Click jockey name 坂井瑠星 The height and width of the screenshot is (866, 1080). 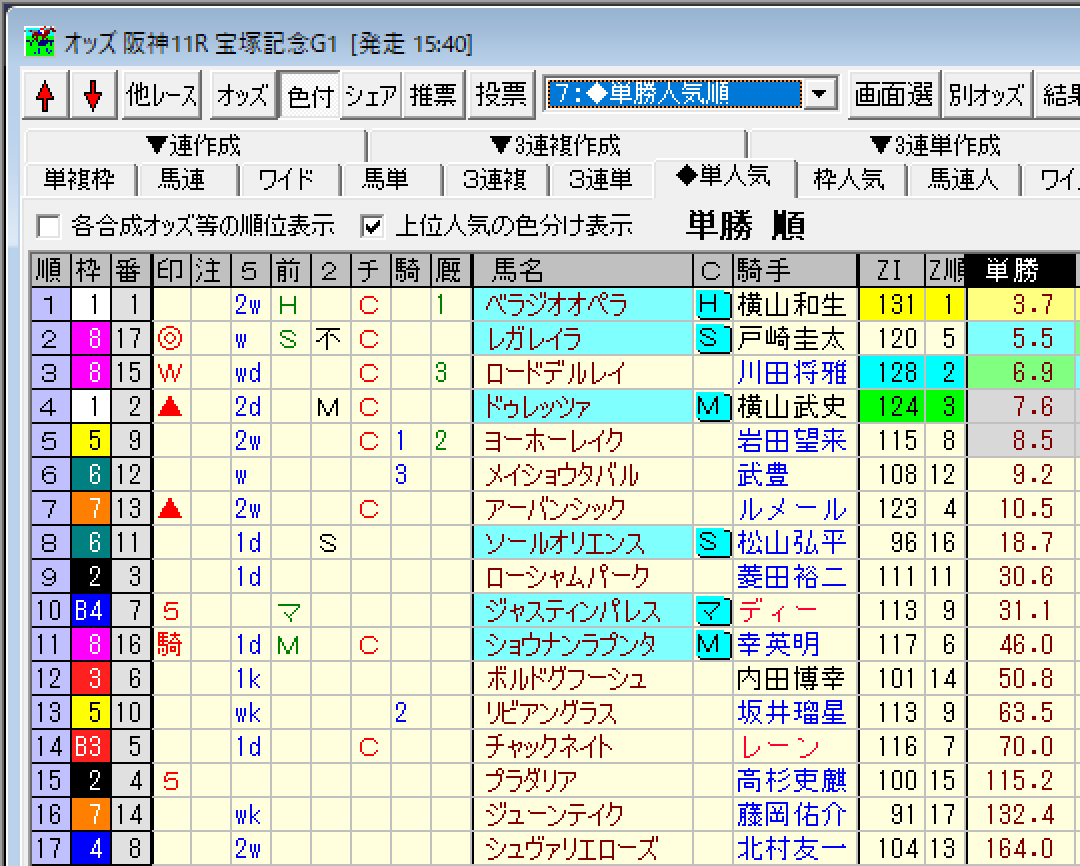[791, 712]
